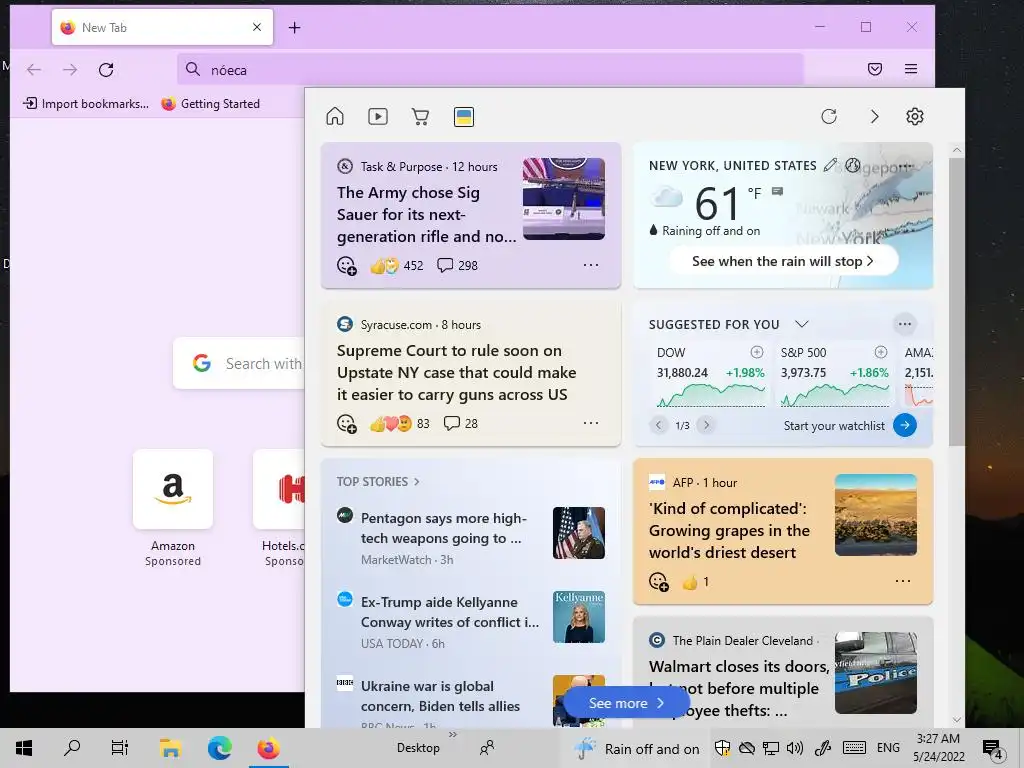Launch Microsoft Edge from taskbar
The width and height of the screenshot is (1024, 768).
[x=219, y=748]
